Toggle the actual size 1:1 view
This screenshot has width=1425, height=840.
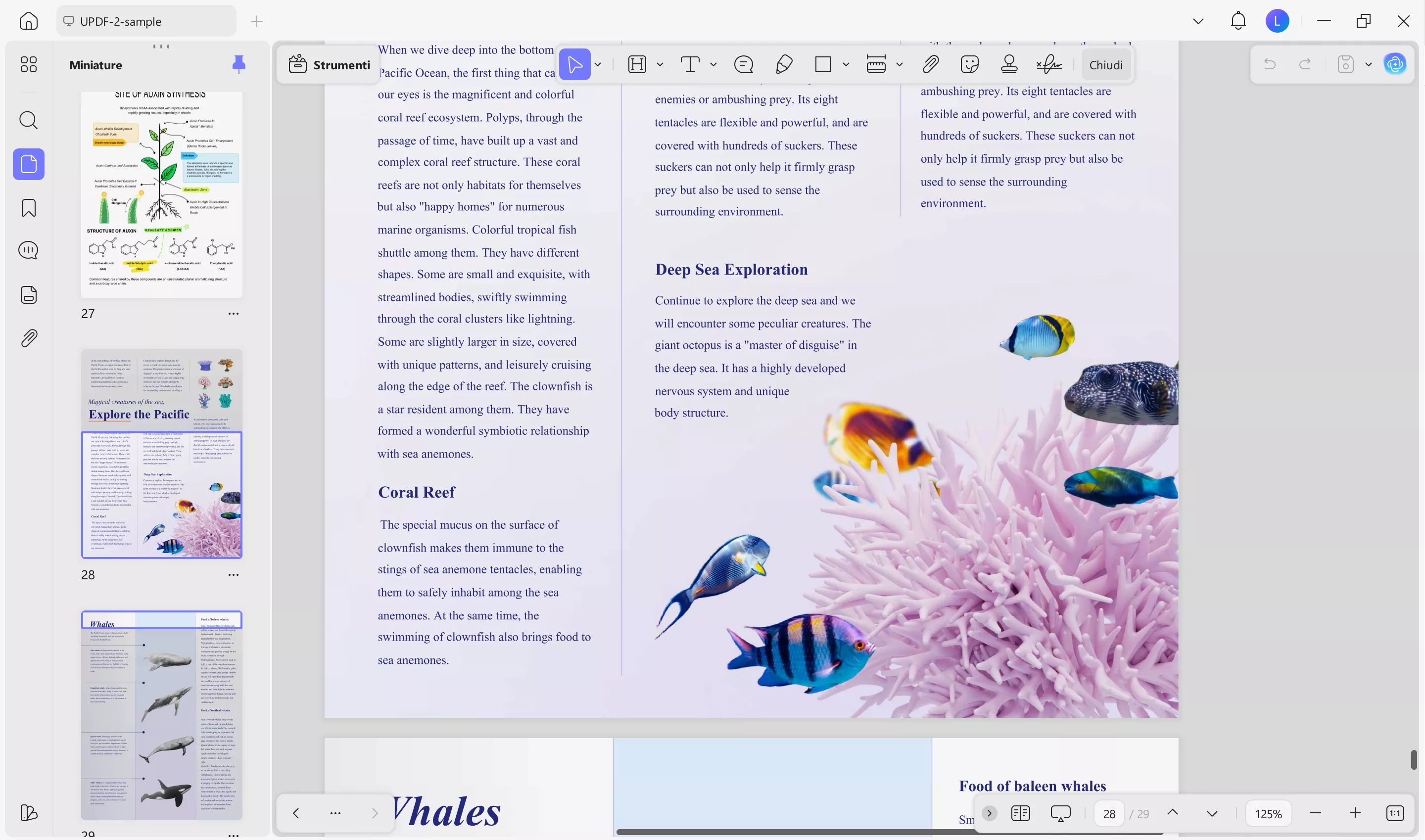point(1394,813)
